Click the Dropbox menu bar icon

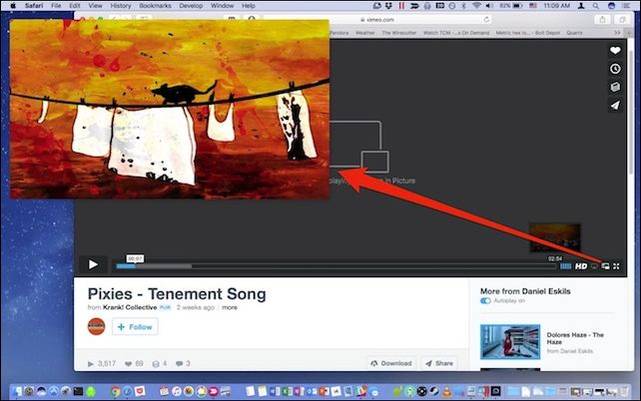pos(389,6)
